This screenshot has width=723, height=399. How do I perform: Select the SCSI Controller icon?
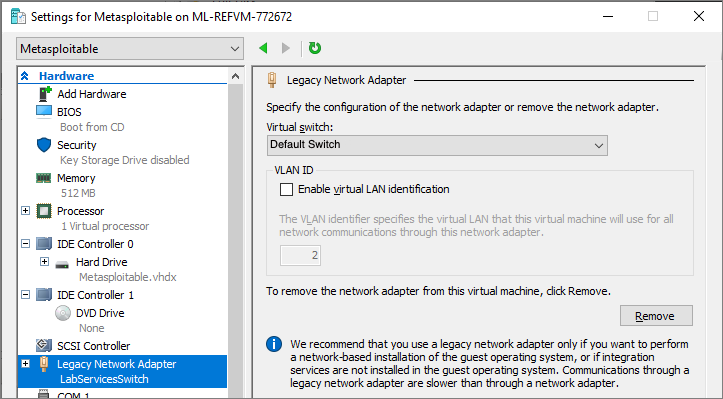pos(44,345)
